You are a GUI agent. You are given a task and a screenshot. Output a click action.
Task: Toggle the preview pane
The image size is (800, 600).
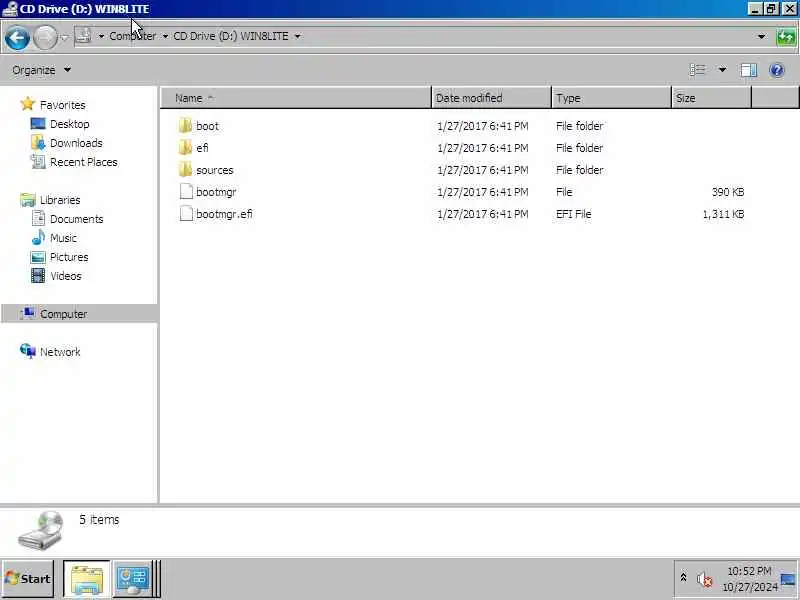coord(748,70)
